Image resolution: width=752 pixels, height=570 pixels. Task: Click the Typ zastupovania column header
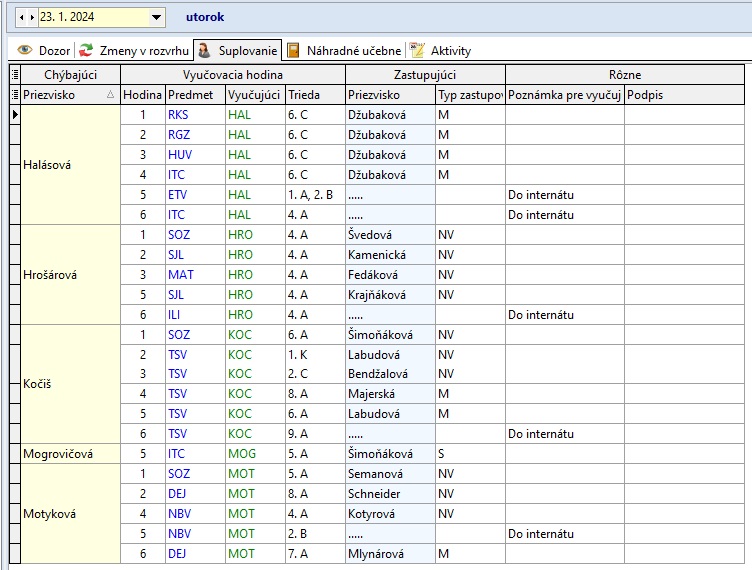(x=469, y=94)
